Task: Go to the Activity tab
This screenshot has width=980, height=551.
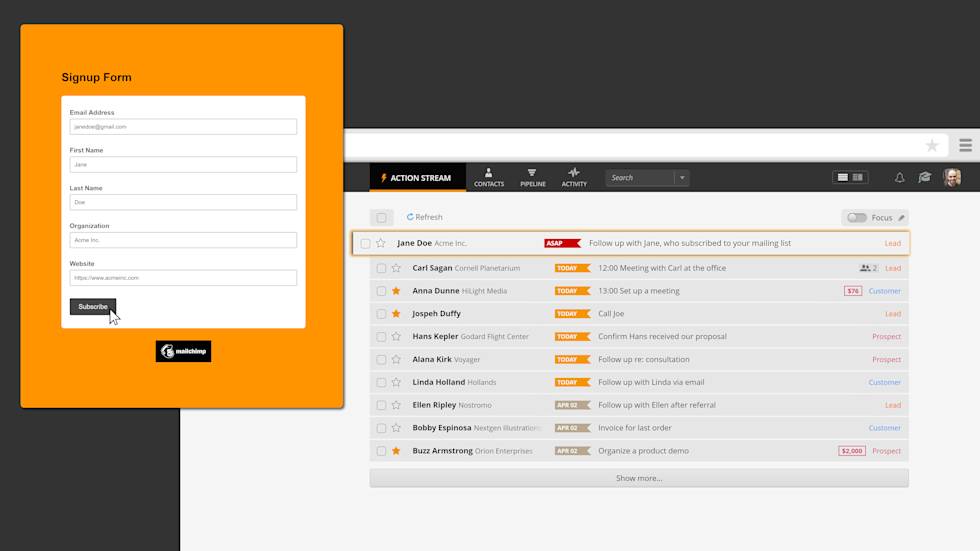Action: tap(574, 177)
